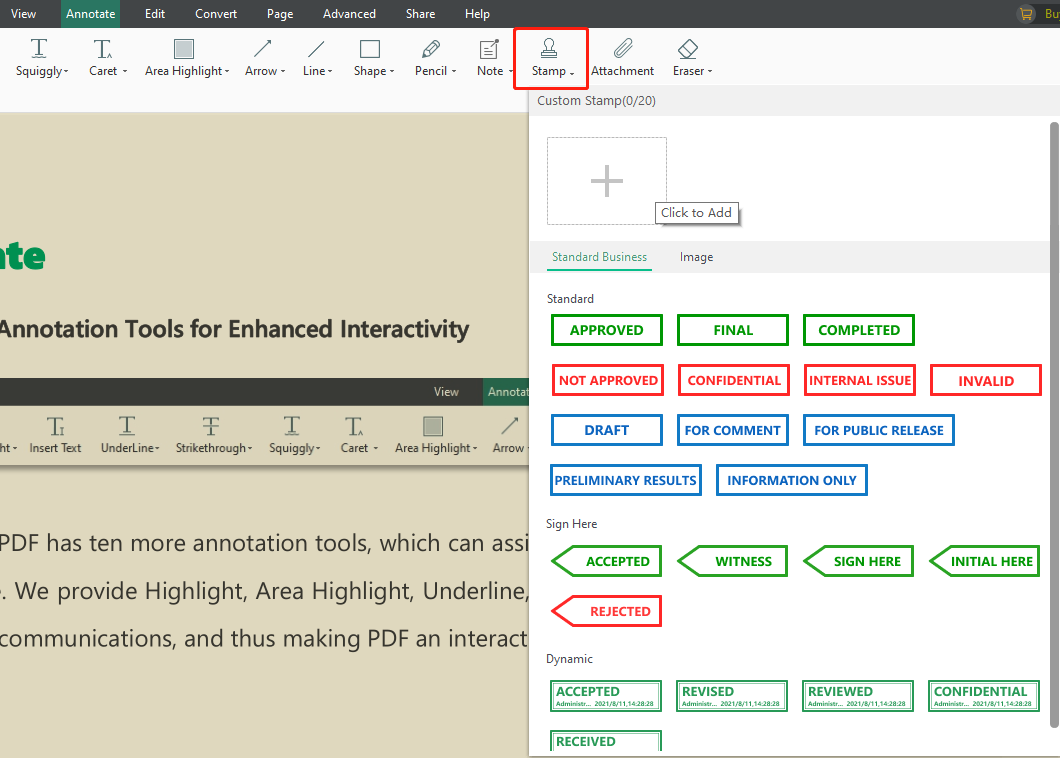Select the Pencil drawing tool icon
Screen dimensions: 1060x758
pyautogui.click(x=431, y=49)
